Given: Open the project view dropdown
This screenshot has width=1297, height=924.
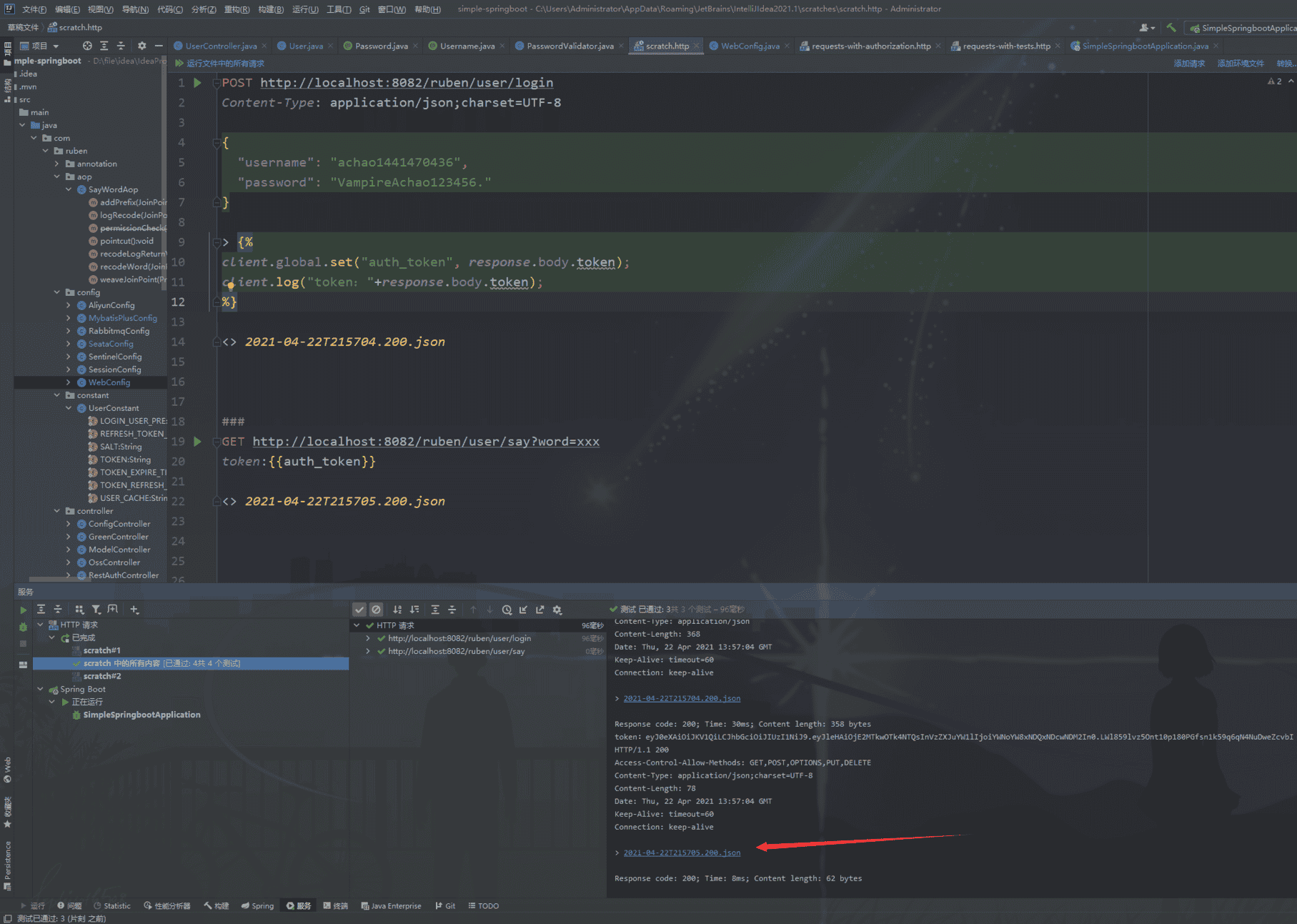Looking at the screenshot, I should tap(56, 46).
